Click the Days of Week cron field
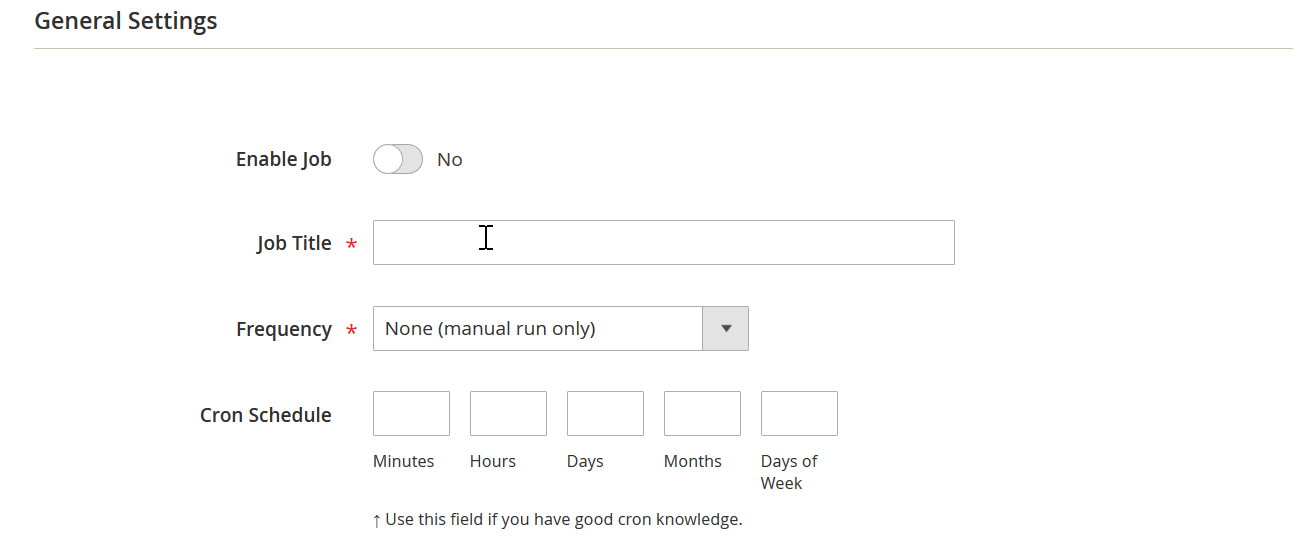This screenshot has width=1310, height=540. [x=799, y=414]
